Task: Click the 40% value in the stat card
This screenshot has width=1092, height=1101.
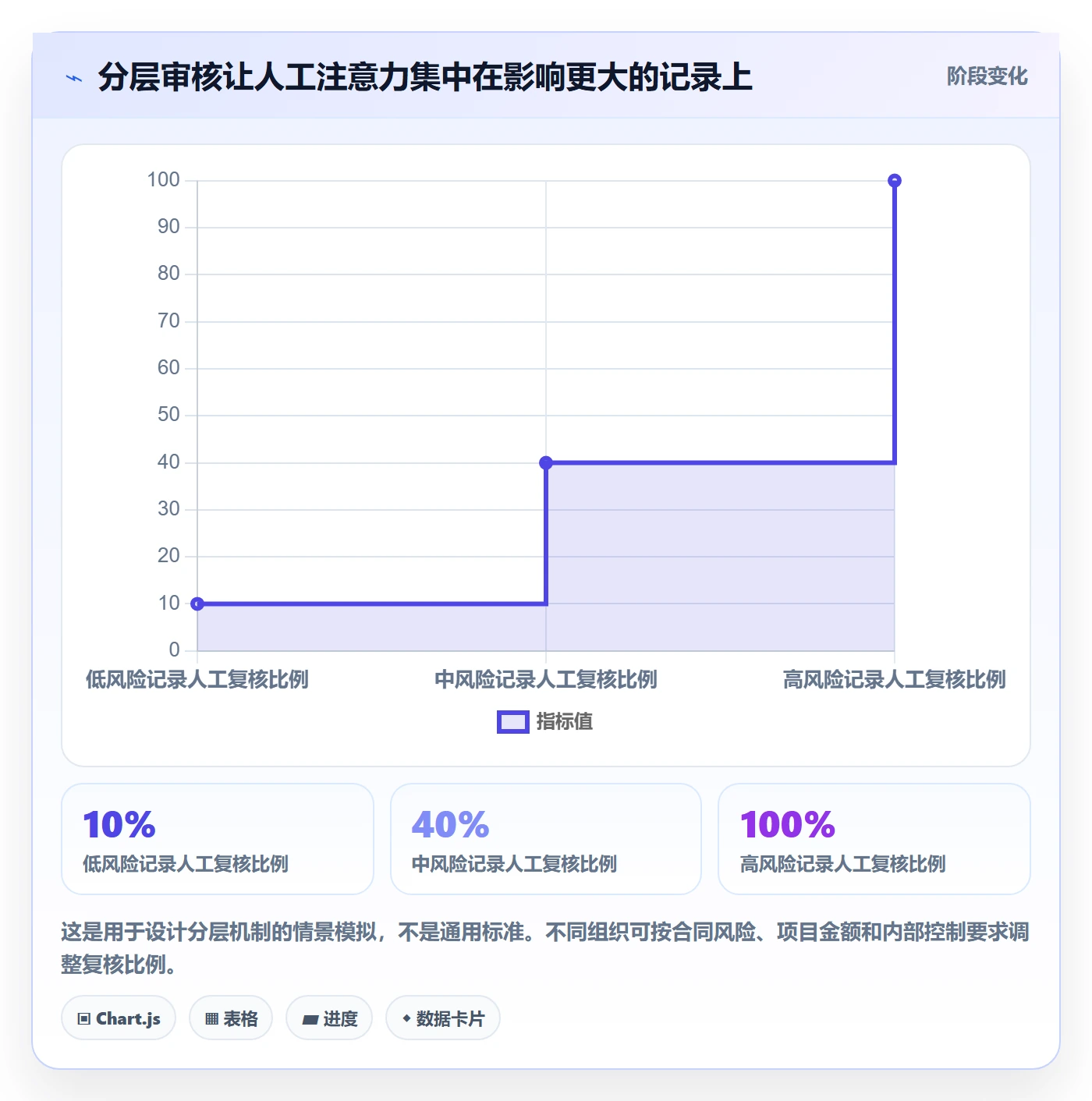Action: 450,824
